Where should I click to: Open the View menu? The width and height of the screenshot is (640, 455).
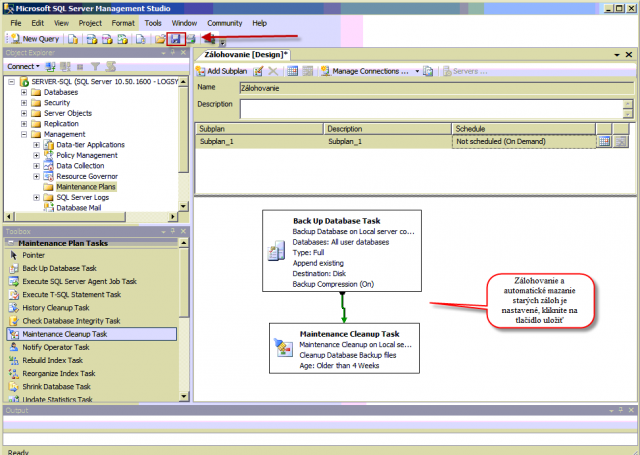point(61,23)
